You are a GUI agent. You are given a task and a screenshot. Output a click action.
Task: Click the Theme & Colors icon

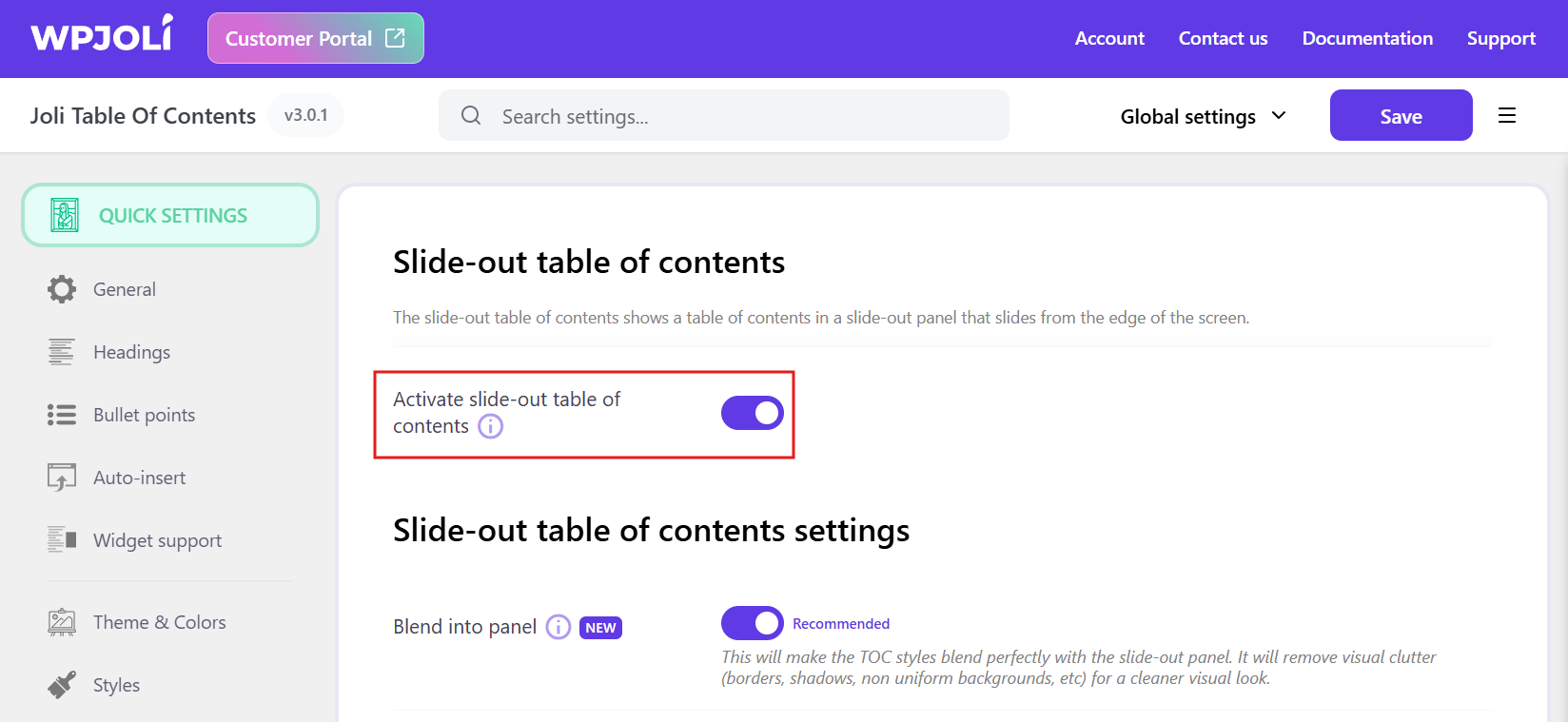point(62,622)
